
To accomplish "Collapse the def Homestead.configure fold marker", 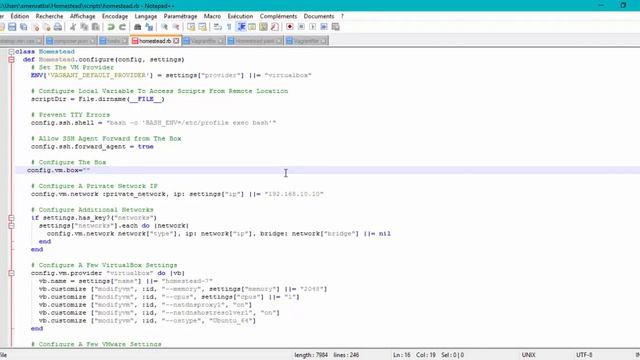I will point(11,60).
